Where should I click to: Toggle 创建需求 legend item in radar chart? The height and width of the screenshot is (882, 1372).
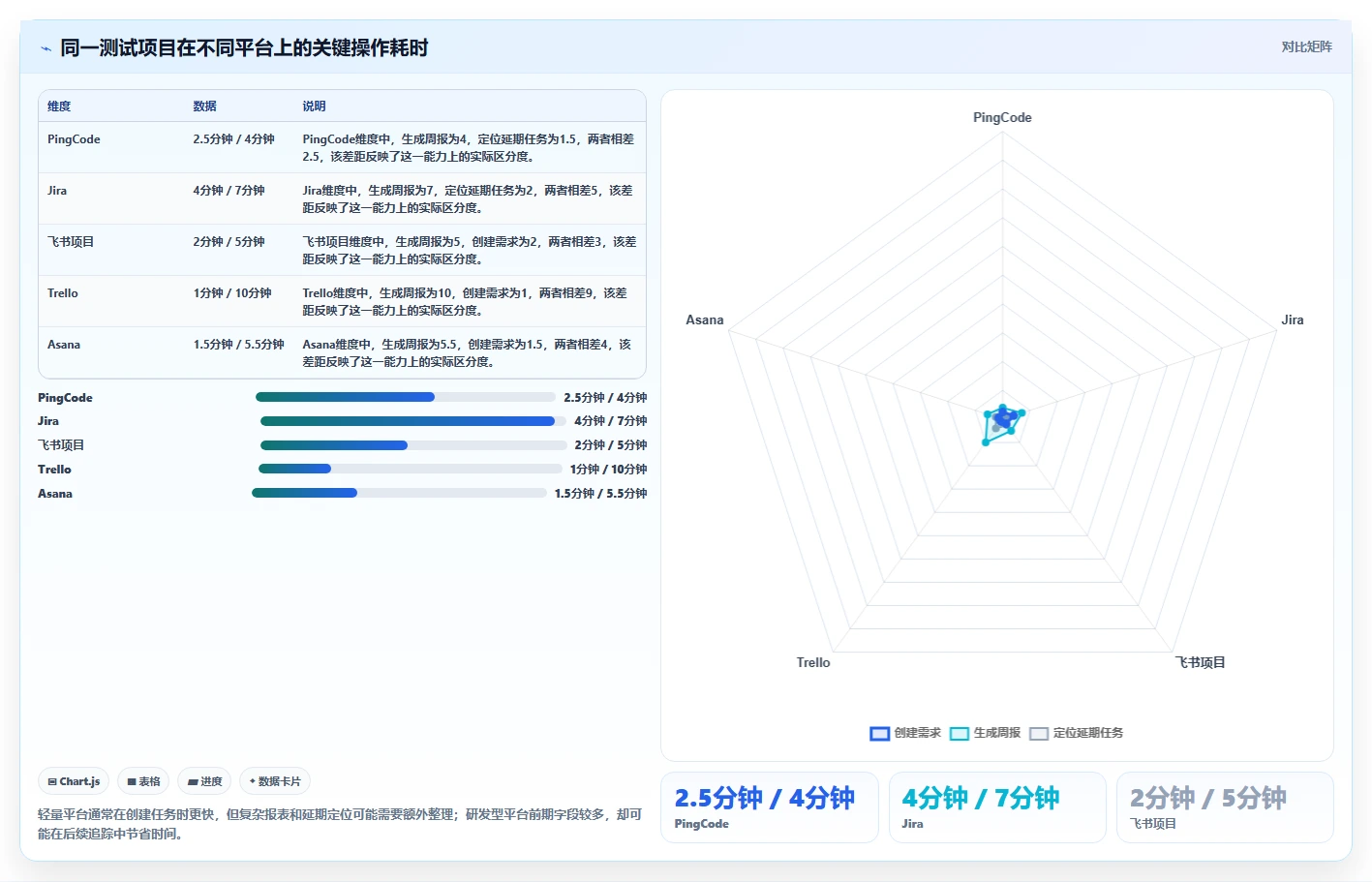pos(905,733)
